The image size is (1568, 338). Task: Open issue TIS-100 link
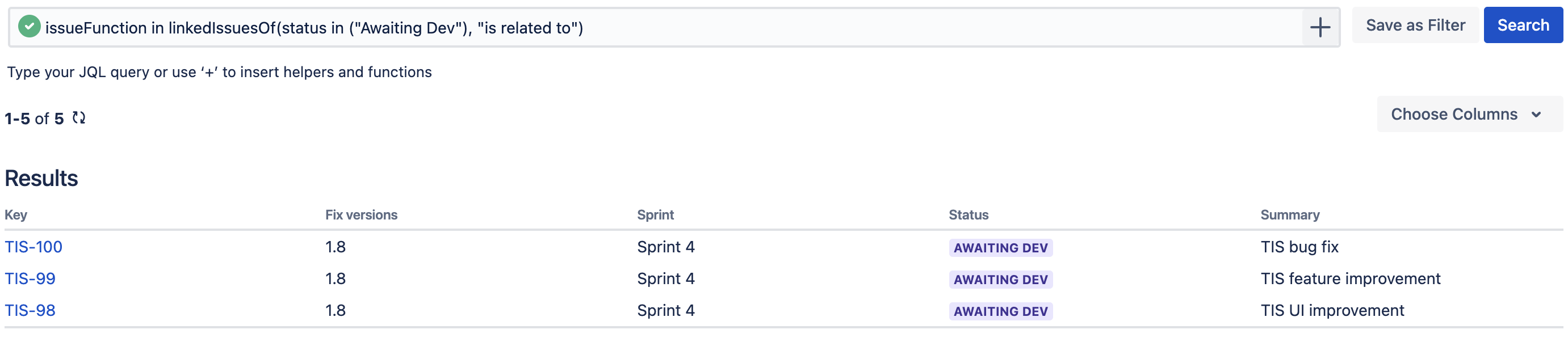(x=33, y=247)
